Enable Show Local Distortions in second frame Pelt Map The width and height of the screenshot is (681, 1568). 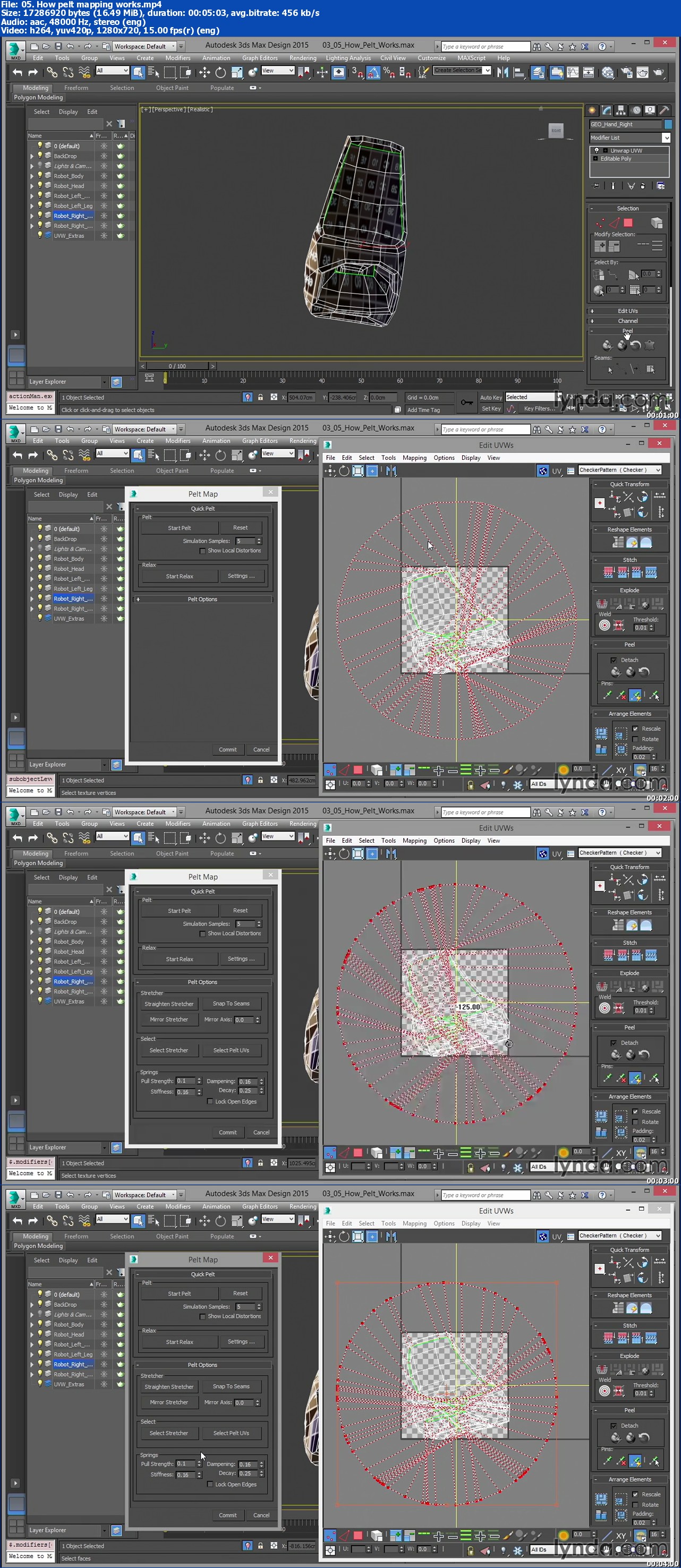tap(202, 551)
